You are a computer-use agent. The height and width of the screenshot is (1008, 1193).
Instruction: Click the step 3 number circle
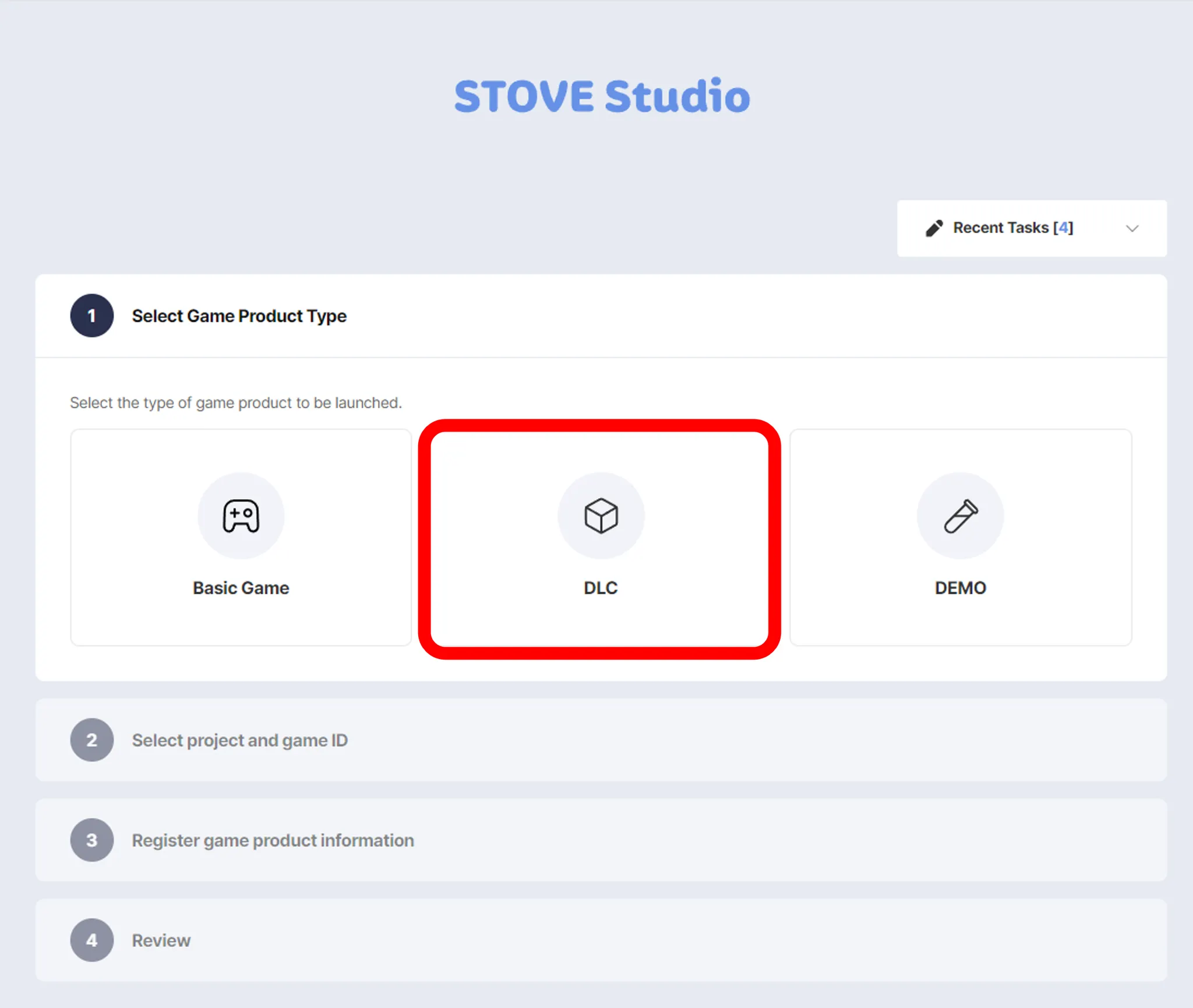click(x=91, y=840)
